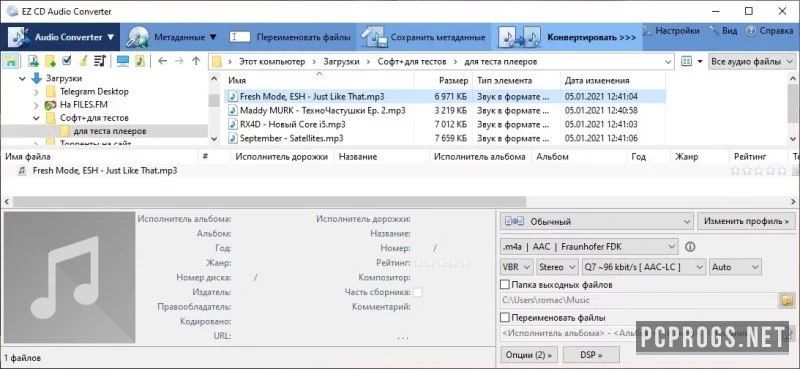Click the playlist music-note icon
Viewport: 800px width, 369px height.
(x=100, y=61)
